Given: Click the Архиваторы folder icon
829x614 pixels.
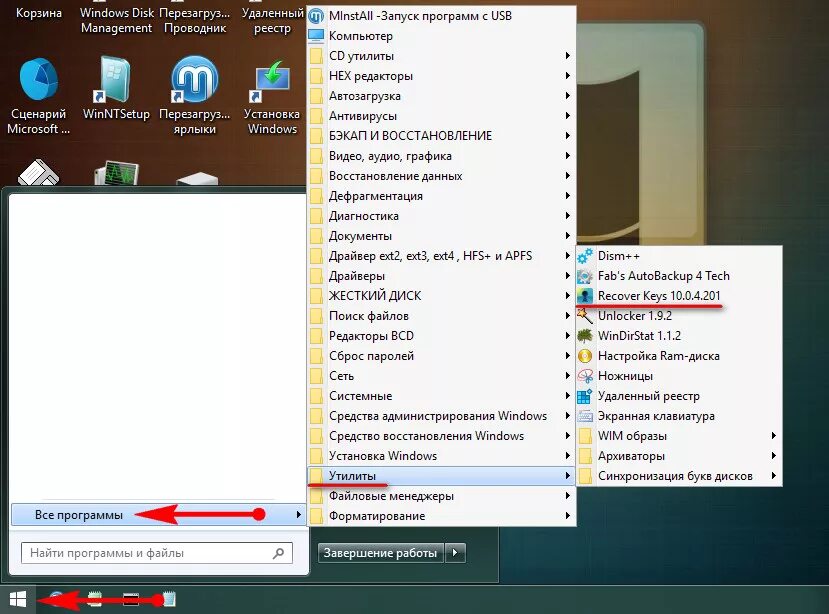Looking at the screenshot, I should [x=585, y=456].
